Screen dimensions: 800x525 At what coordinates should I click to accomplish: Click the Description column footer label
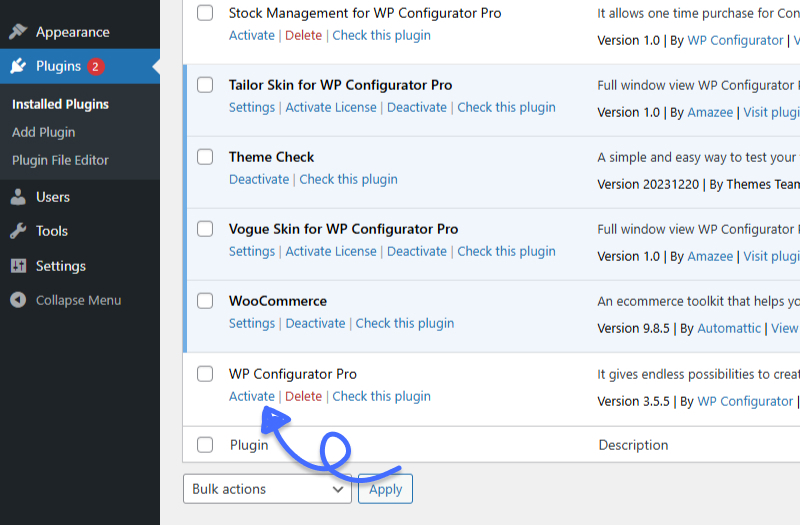633,445
